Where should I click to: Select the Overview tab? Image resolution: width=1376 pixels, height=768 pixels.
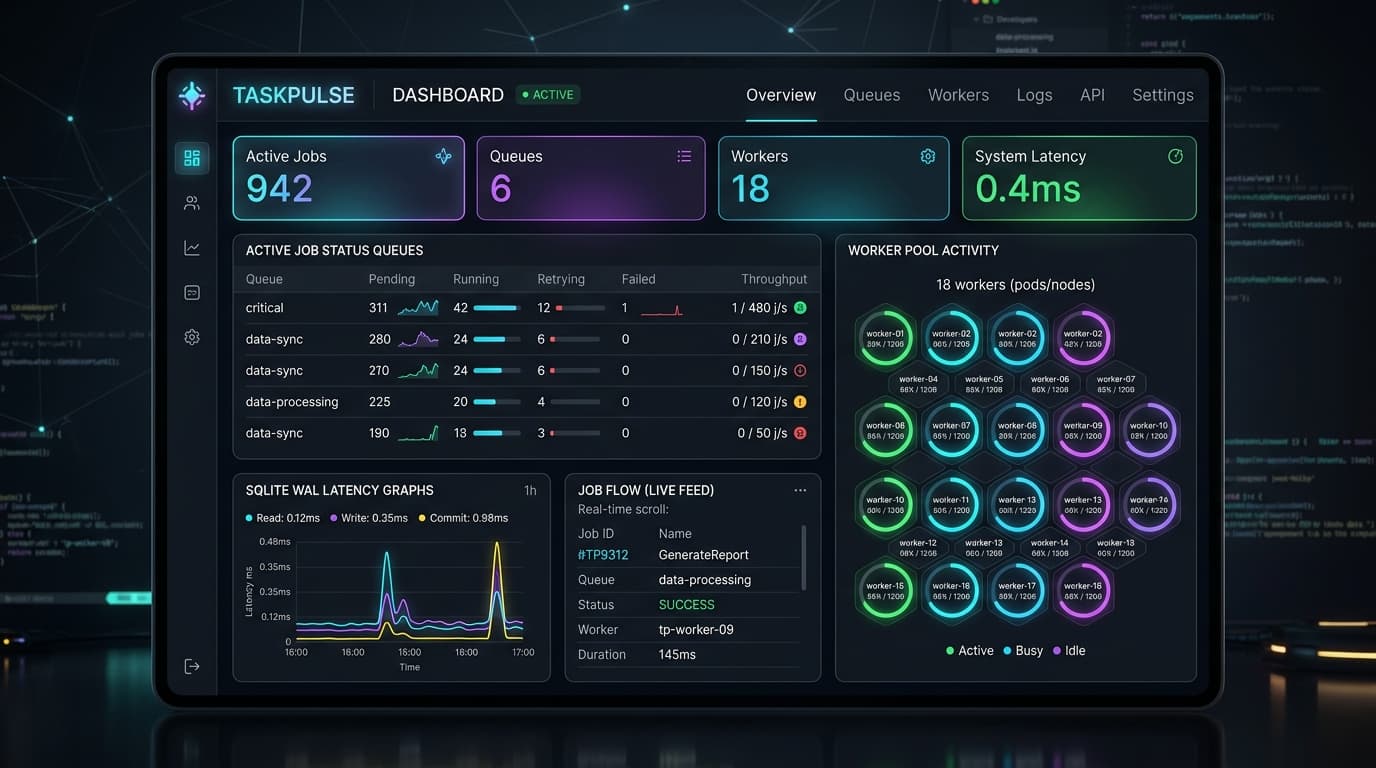pos(781,95)
